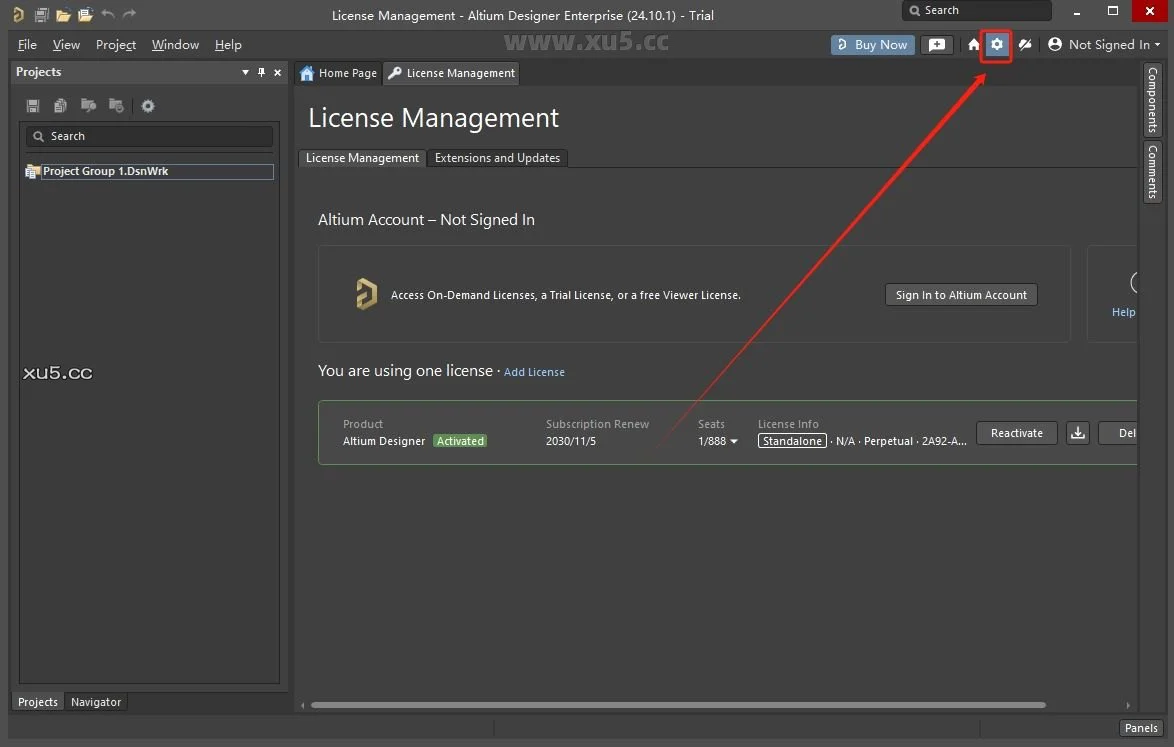Open the Preferences gear icon in top bar
The width and height of the screenshot is (1174, 747).
tap(996, 45)
